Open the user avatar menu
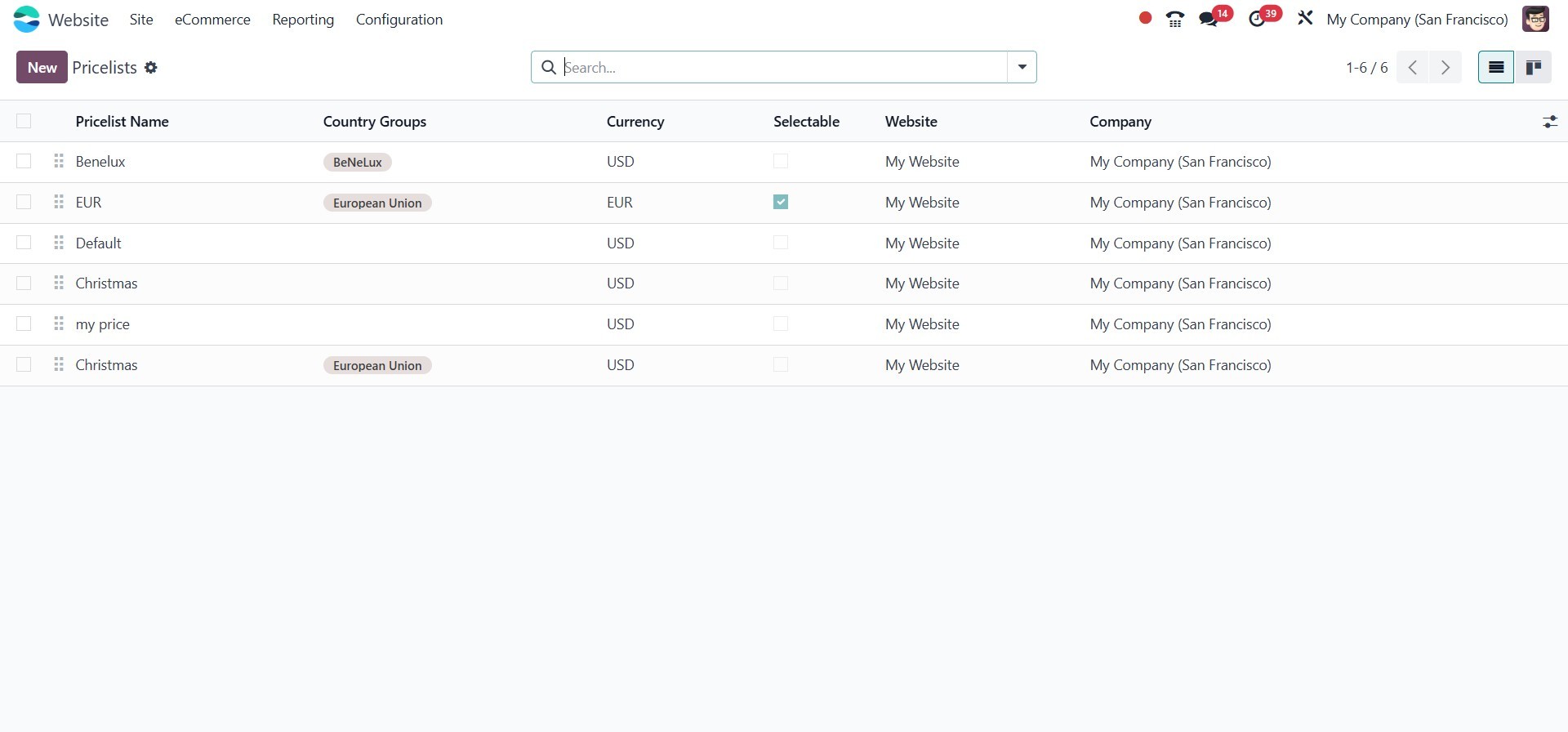This screenshot has width=1568, height=732. (x=1535, y=20)
